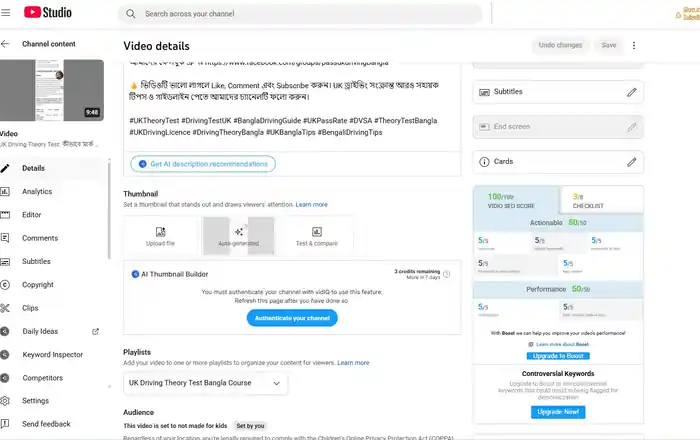The height and width of the screenshot is (440, 700).
Task: Click the Clips scissors icon
Action: (x=5, y=308)
